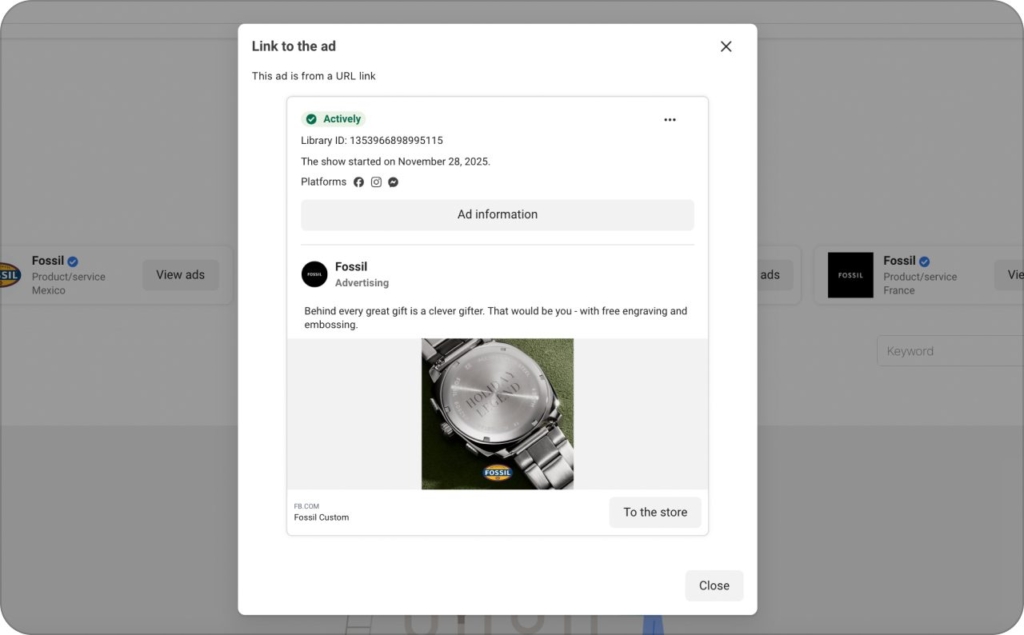
Task: Click the Fossil advertiser profile icon
Action: [314, 272]
